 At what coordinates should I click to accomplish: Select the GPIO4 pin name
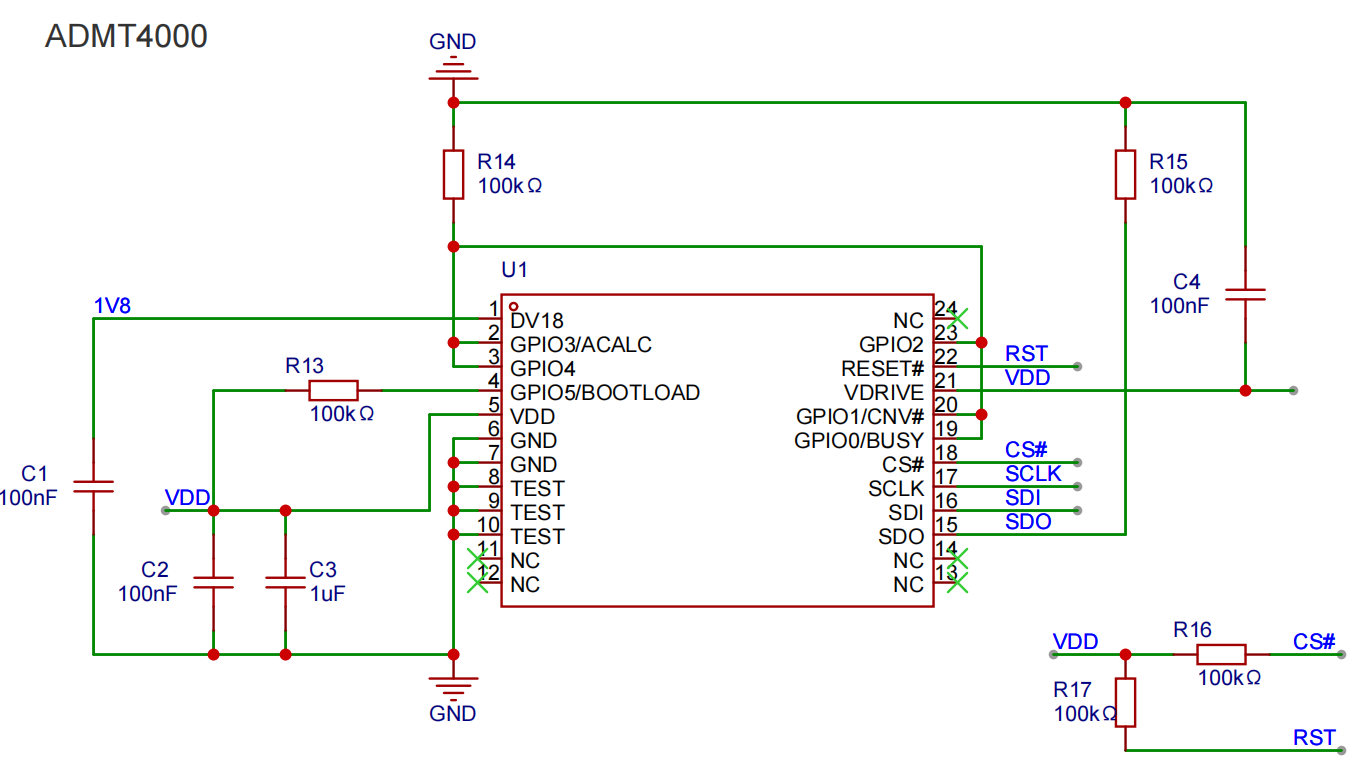pyautogui.click(x=543, y=368)
